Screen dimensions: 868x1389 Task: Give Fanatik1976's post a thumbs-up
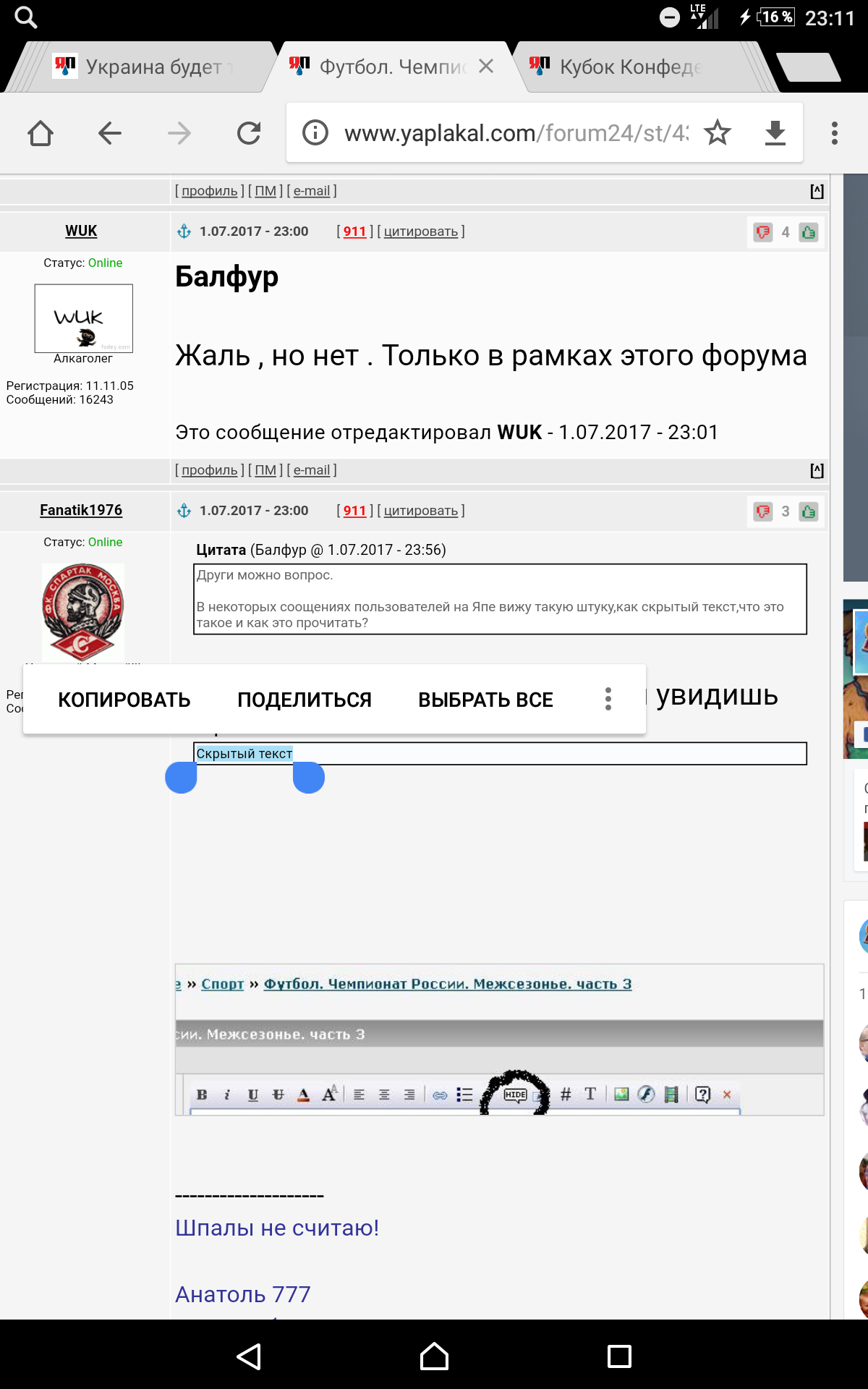809,511
